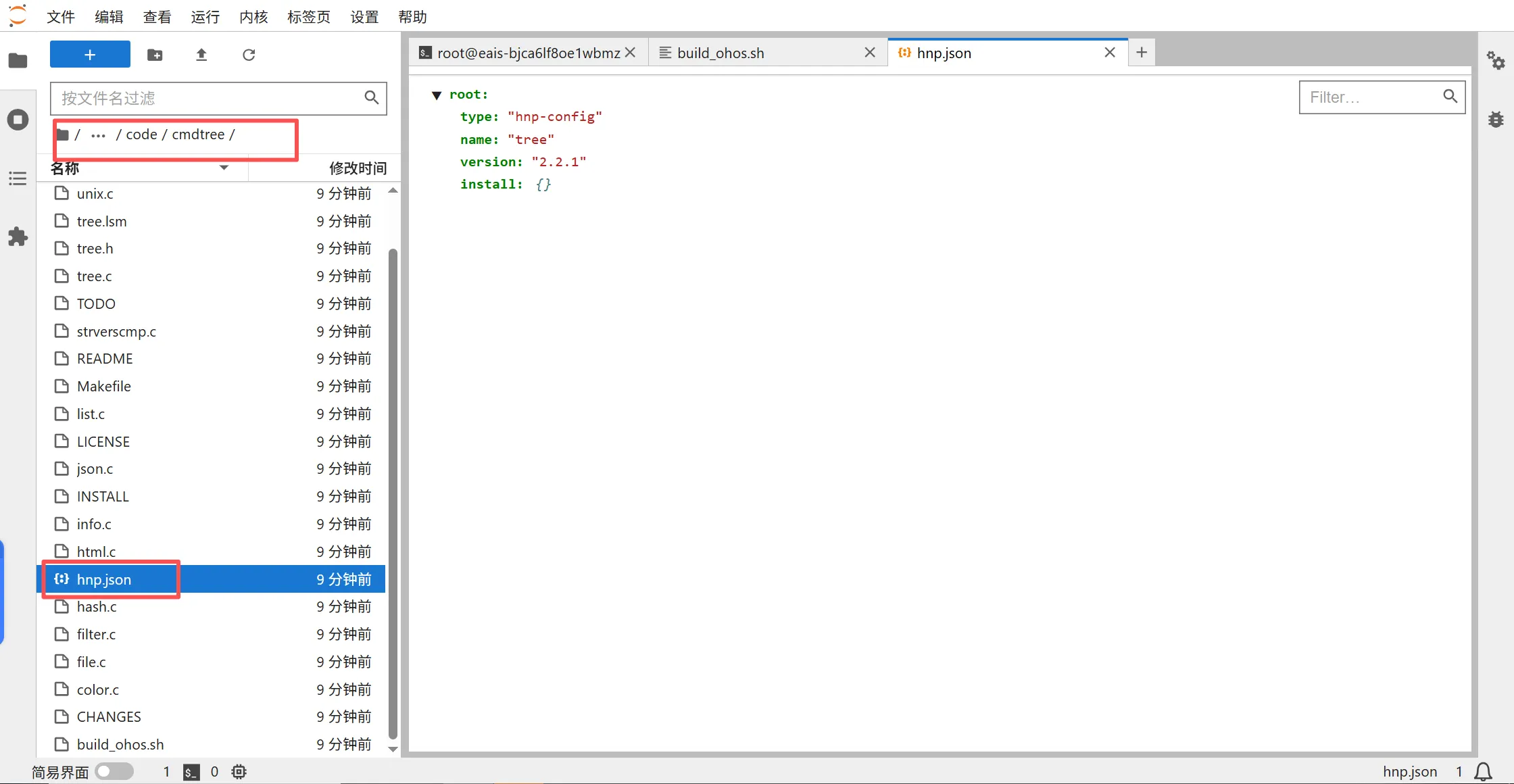1514x784 pixels.
Task: Click the upload files icon
Action: (201, 55)
